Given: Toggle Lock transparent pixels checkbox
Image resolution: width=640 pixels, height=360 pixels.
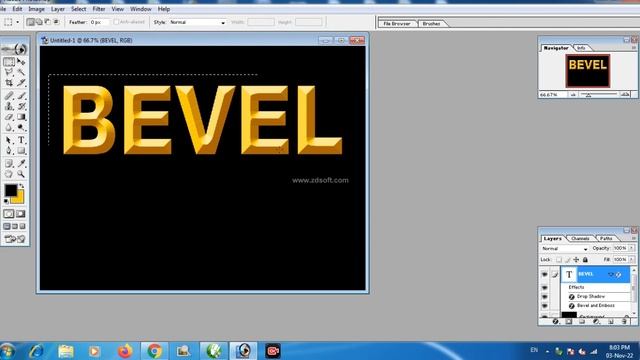Looking at the screenshot, I should [x=559, y=260].
